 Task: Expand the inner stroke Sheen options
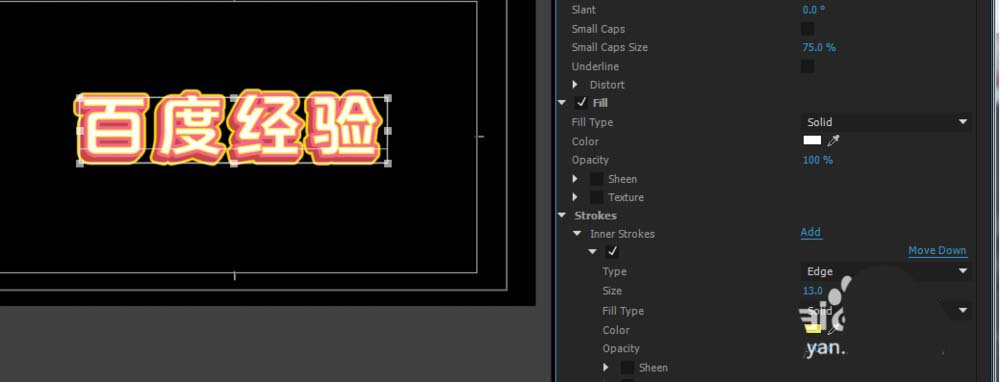pyautogui.click(x=607, y=368)
